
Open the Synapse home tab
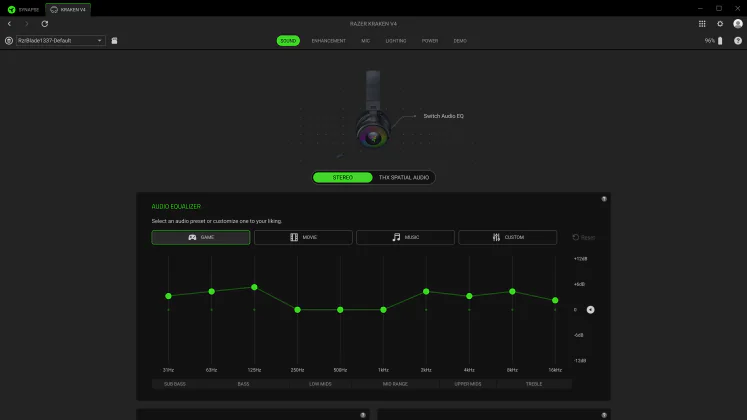click(x=23, y=10)
